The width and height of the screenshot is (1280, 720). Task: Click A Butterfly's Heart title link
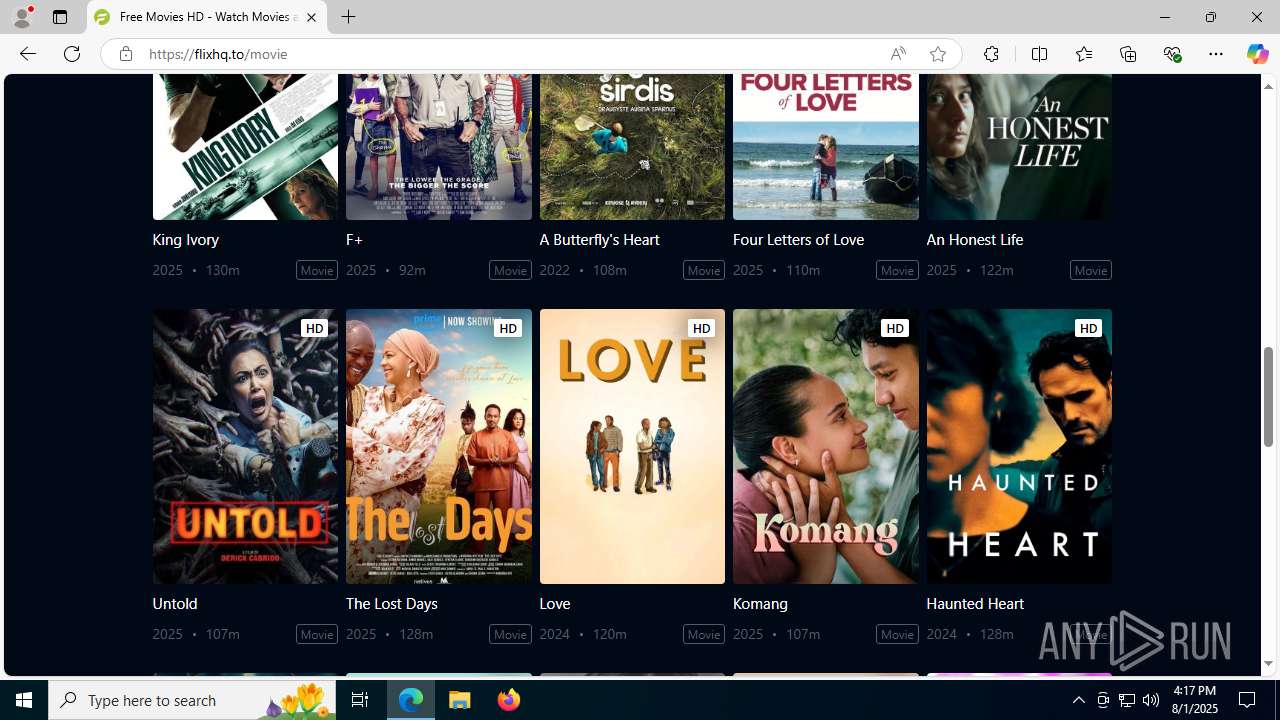coord(599,239)
